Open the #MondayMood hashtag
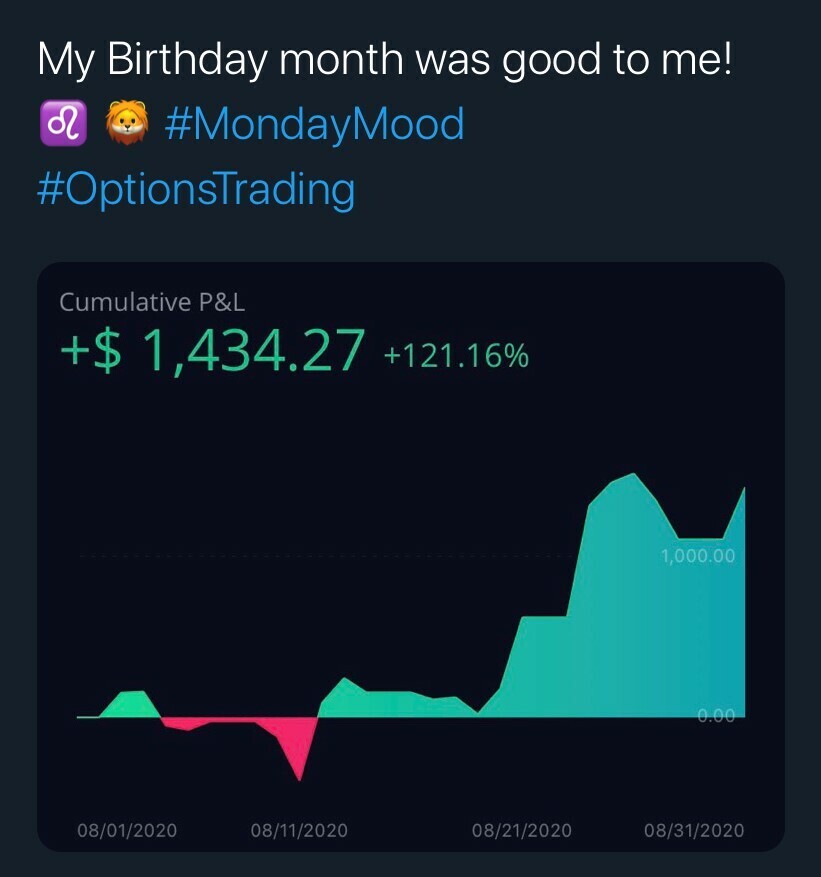The width and height of the screenshot is (821, 877). coord(311,125)
